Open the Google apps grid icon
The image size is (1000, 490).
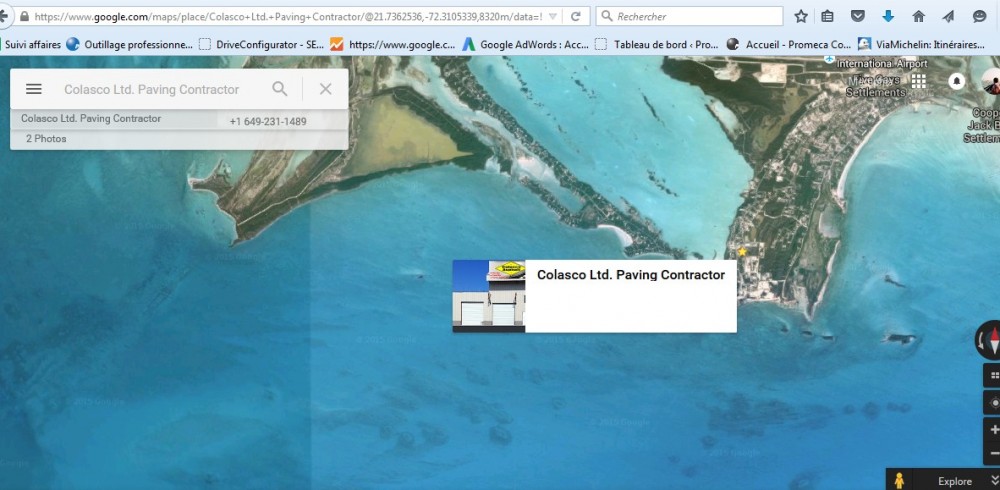(918, 81)
